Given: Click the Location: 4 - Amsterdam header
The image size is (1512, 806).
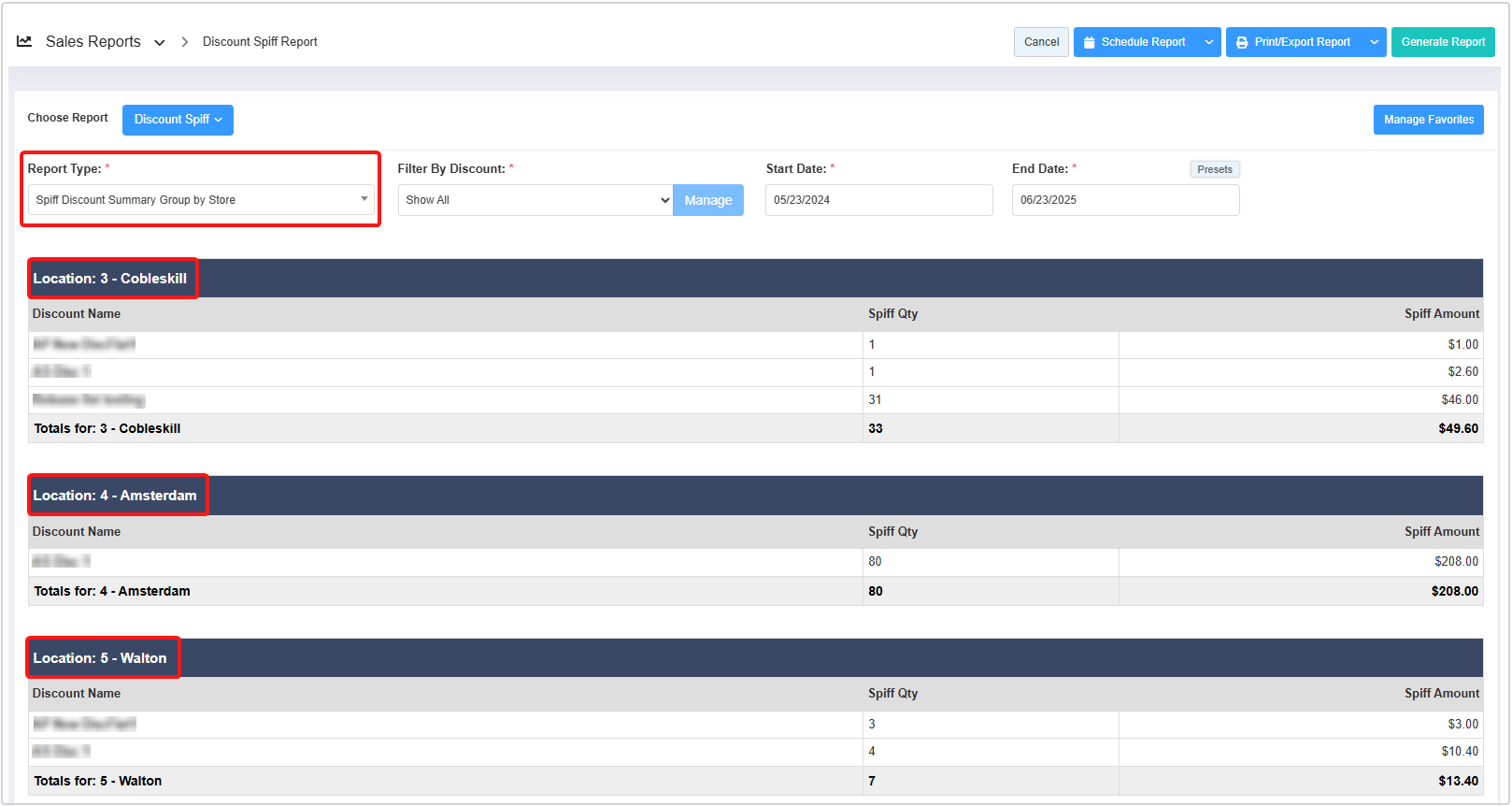Looking at the screenshot, I should click(115, 496).
